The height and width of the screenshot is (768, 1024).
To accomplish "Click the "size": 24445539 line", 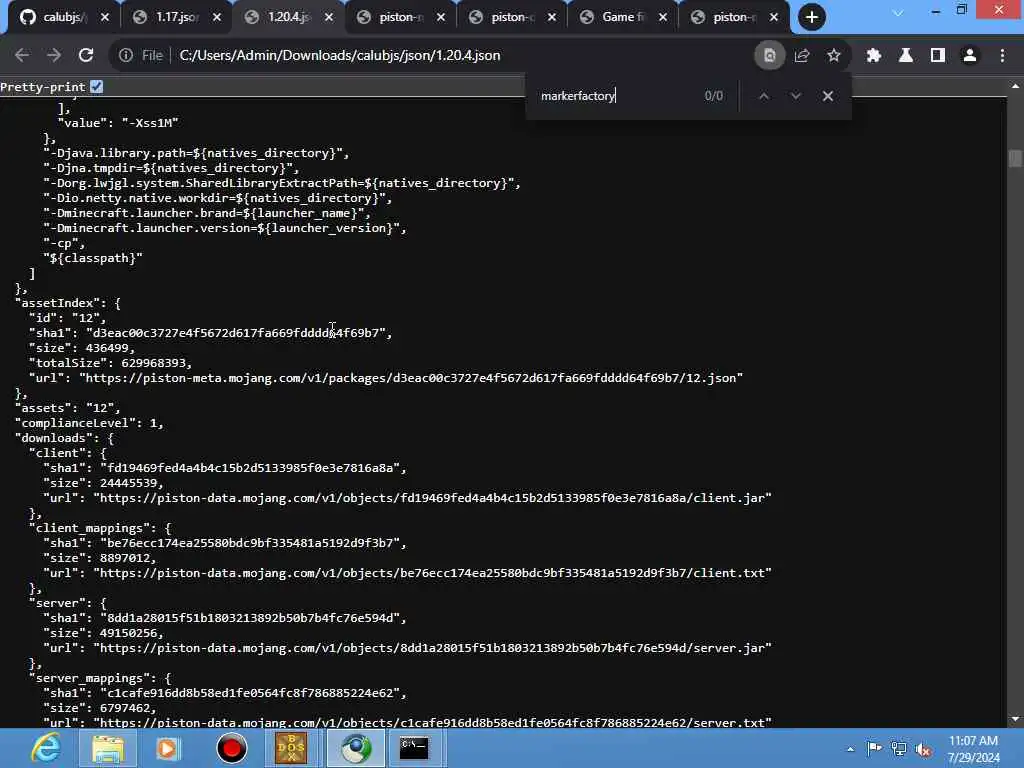I will 103,483.
